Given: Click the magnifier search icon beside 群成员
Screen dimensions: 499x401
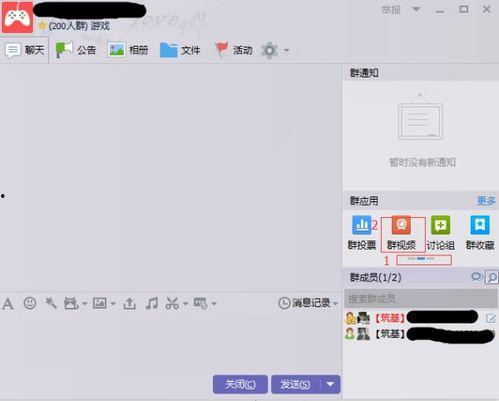Looking at the screenshot, I should tap(492, 277).
